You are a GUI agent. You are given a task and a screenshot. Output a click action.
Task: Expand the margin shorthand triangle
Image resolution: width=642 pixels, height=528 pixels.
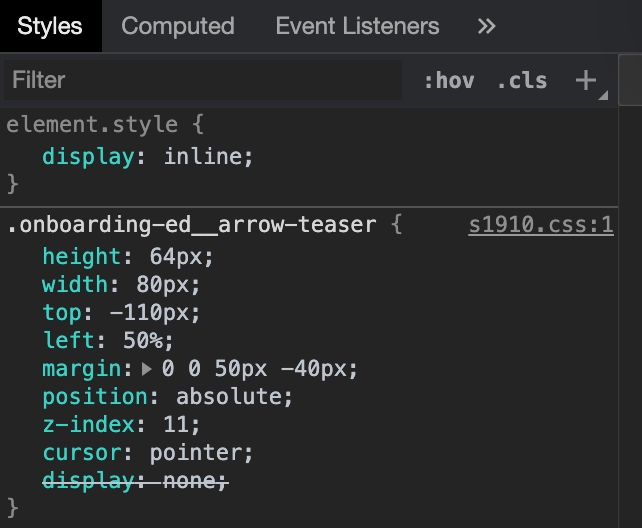(148, 369)
